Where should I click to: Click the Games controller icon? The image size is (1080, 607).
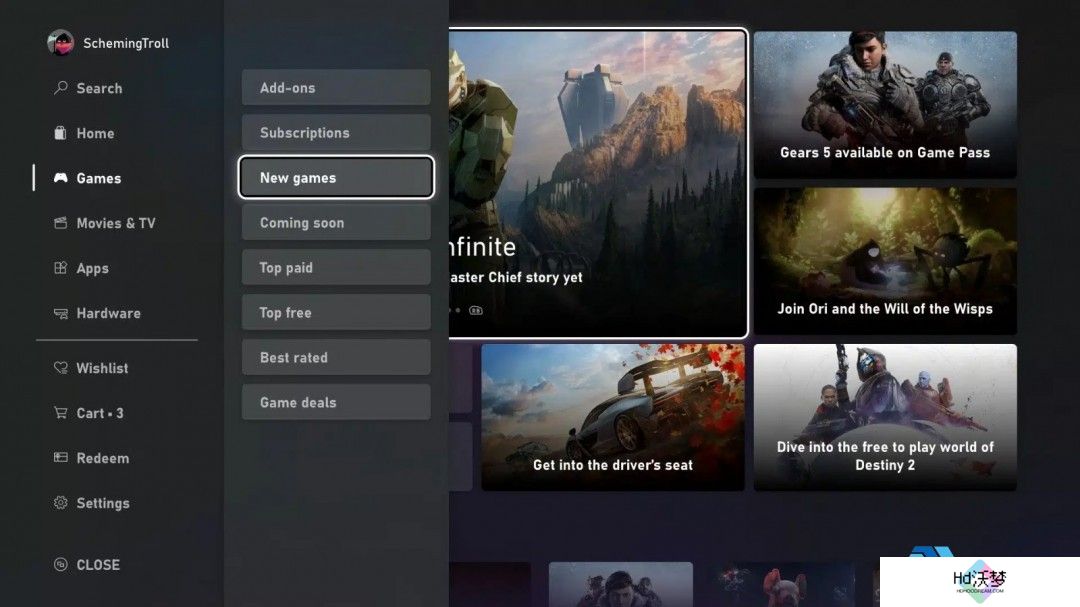click(x=61, y=178)
